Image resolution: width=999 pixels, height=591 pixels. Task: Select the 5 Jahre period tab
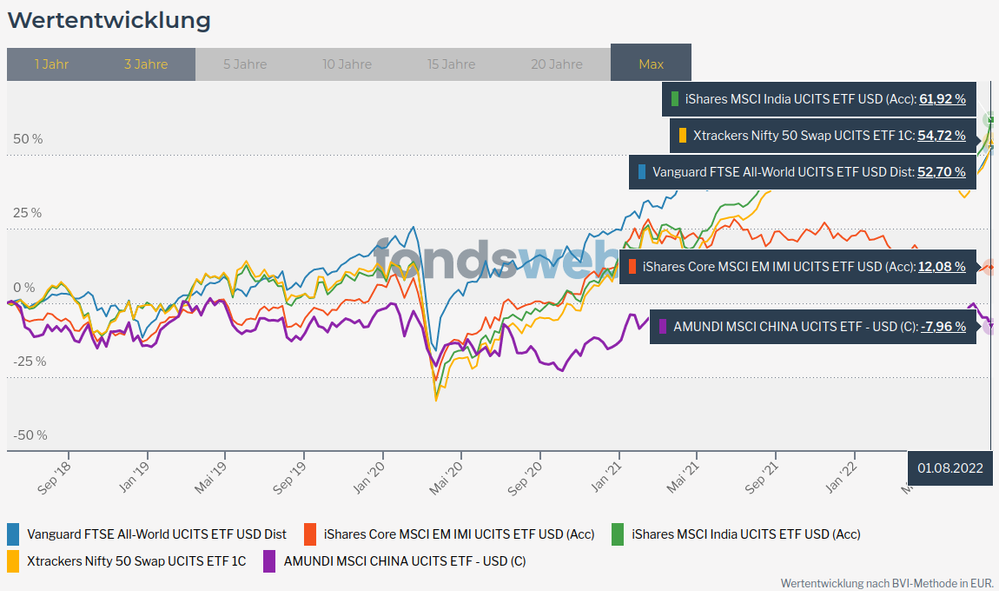(245, 64)
